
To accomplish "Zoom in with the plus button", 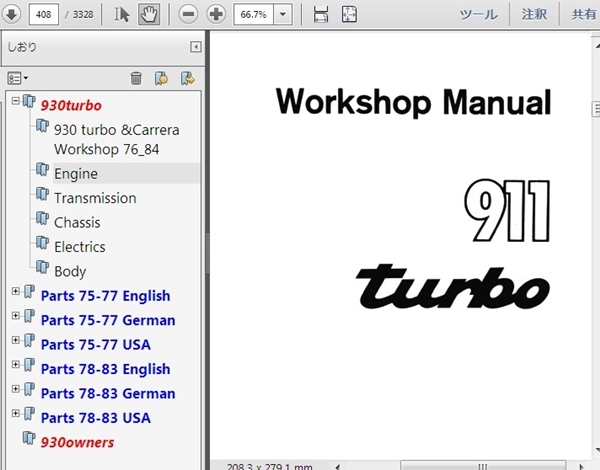I will point(216,15).
